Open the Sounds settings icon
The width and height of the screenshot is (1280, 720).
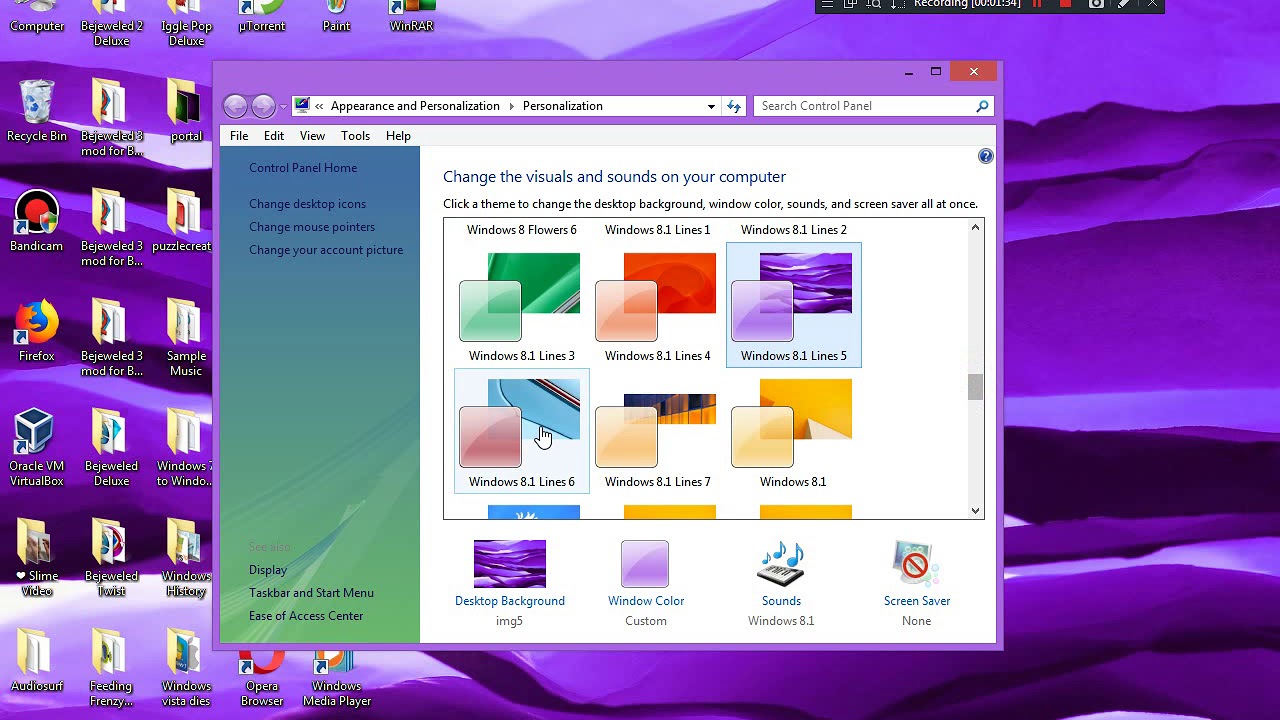(x=781, y=565)
